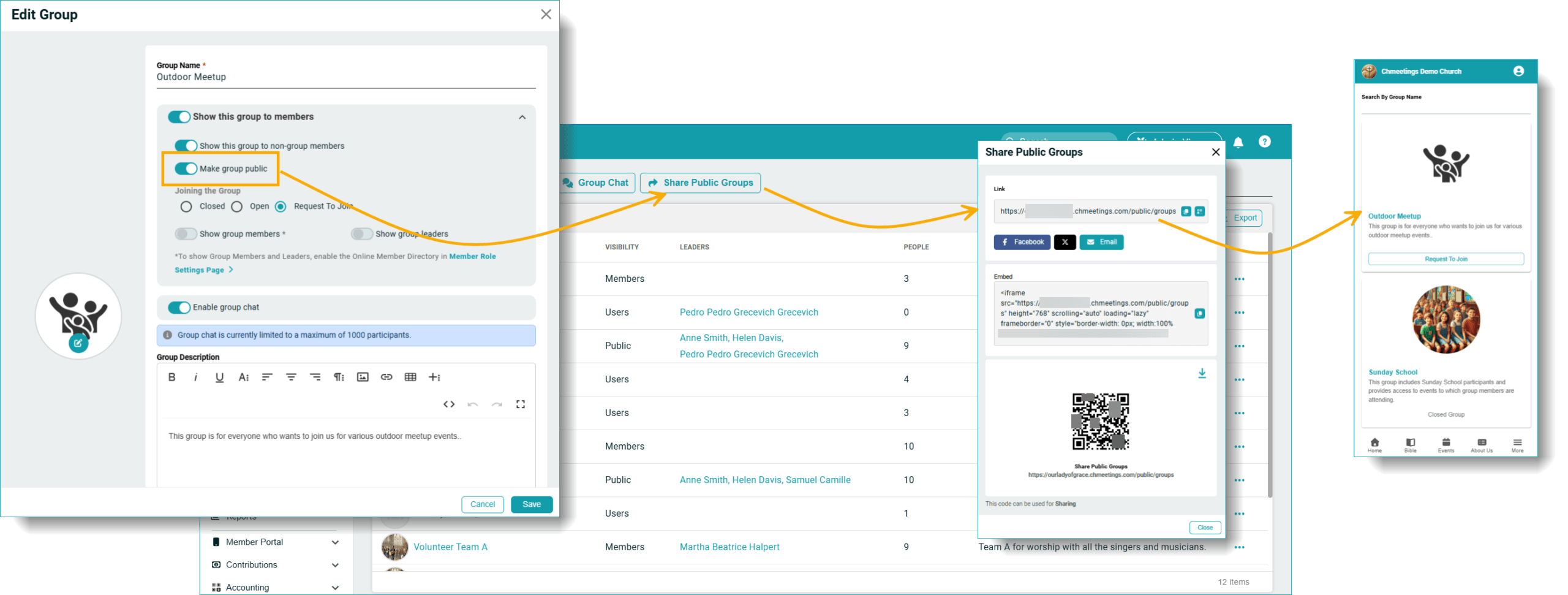
Task: Show QR code for public link
Action: point(1199,211)
